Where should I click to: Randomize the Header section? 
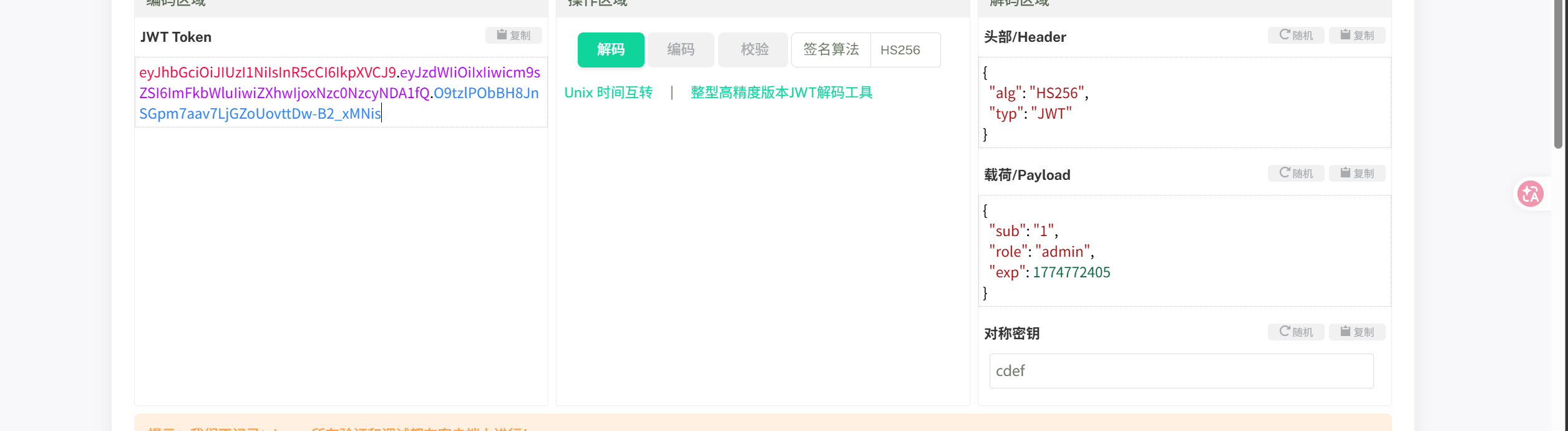(x=1295, y=36)
